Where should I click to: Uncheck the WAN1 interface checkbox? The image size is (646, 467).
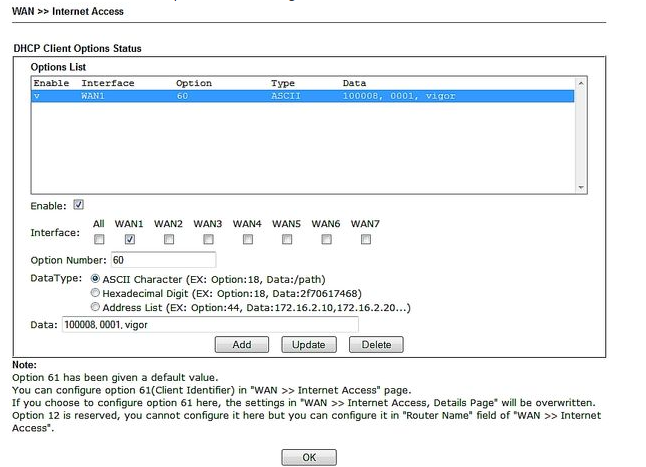click(129, 240)
